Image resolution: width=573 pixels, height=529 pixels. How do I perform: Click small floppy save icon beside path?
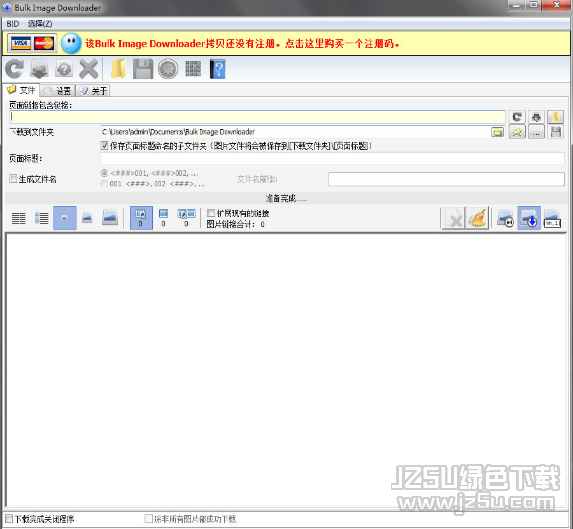(555, 132)
